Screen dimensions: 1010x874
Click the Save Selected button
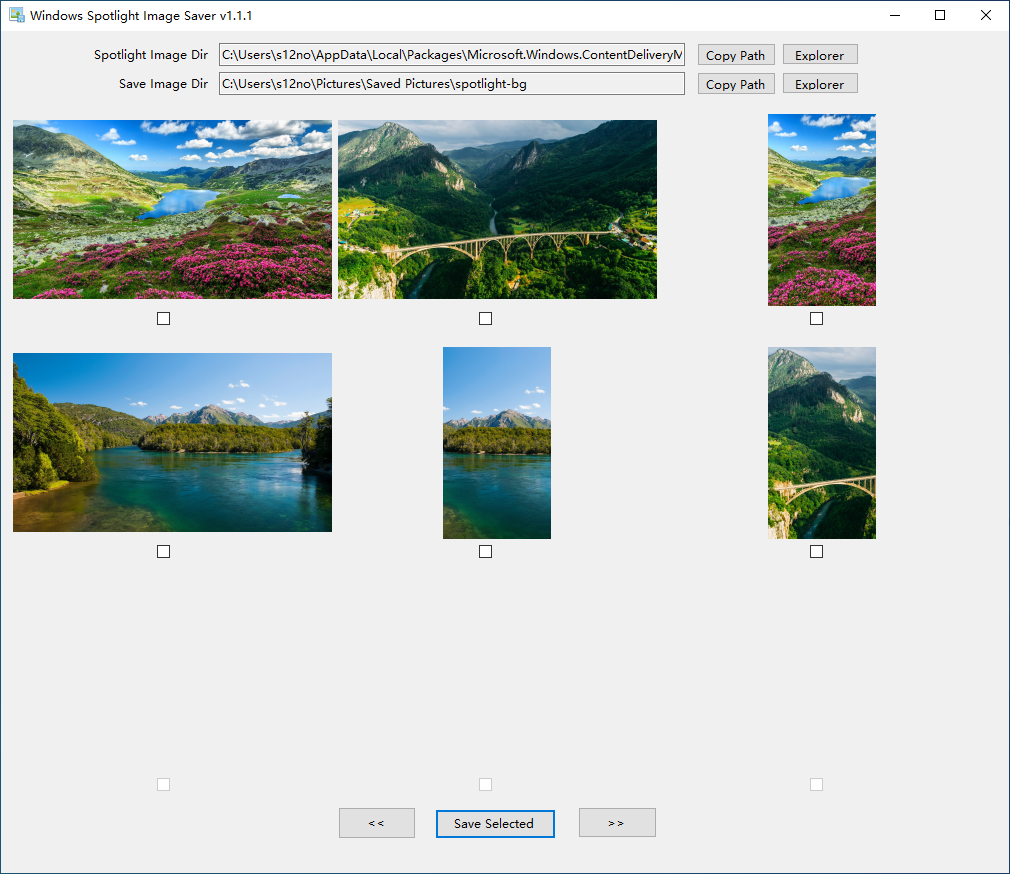(x=495, y=823)
